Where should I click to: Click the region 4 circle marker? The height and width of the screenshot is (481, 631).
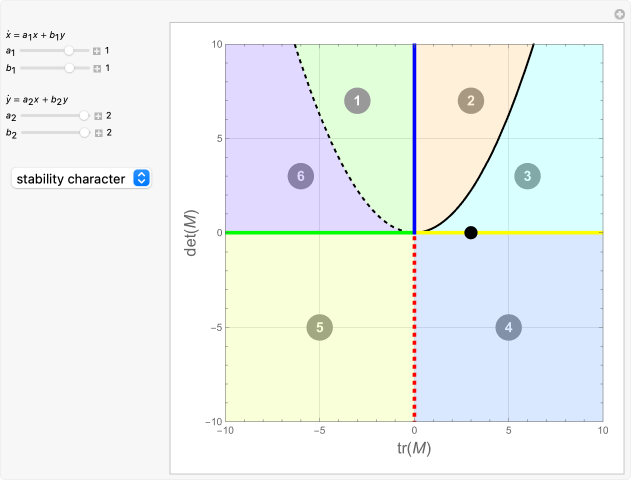(x=508, y=327)
